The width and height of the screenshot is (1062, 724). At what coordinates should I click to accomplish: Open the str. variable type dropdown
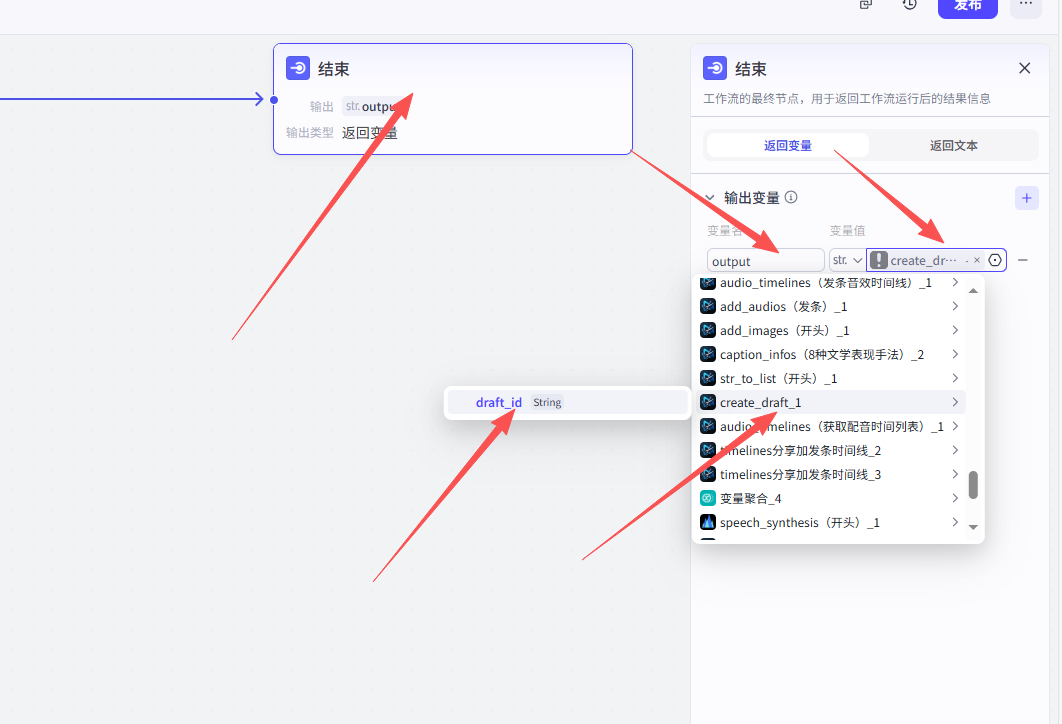(x=846, y=260)
